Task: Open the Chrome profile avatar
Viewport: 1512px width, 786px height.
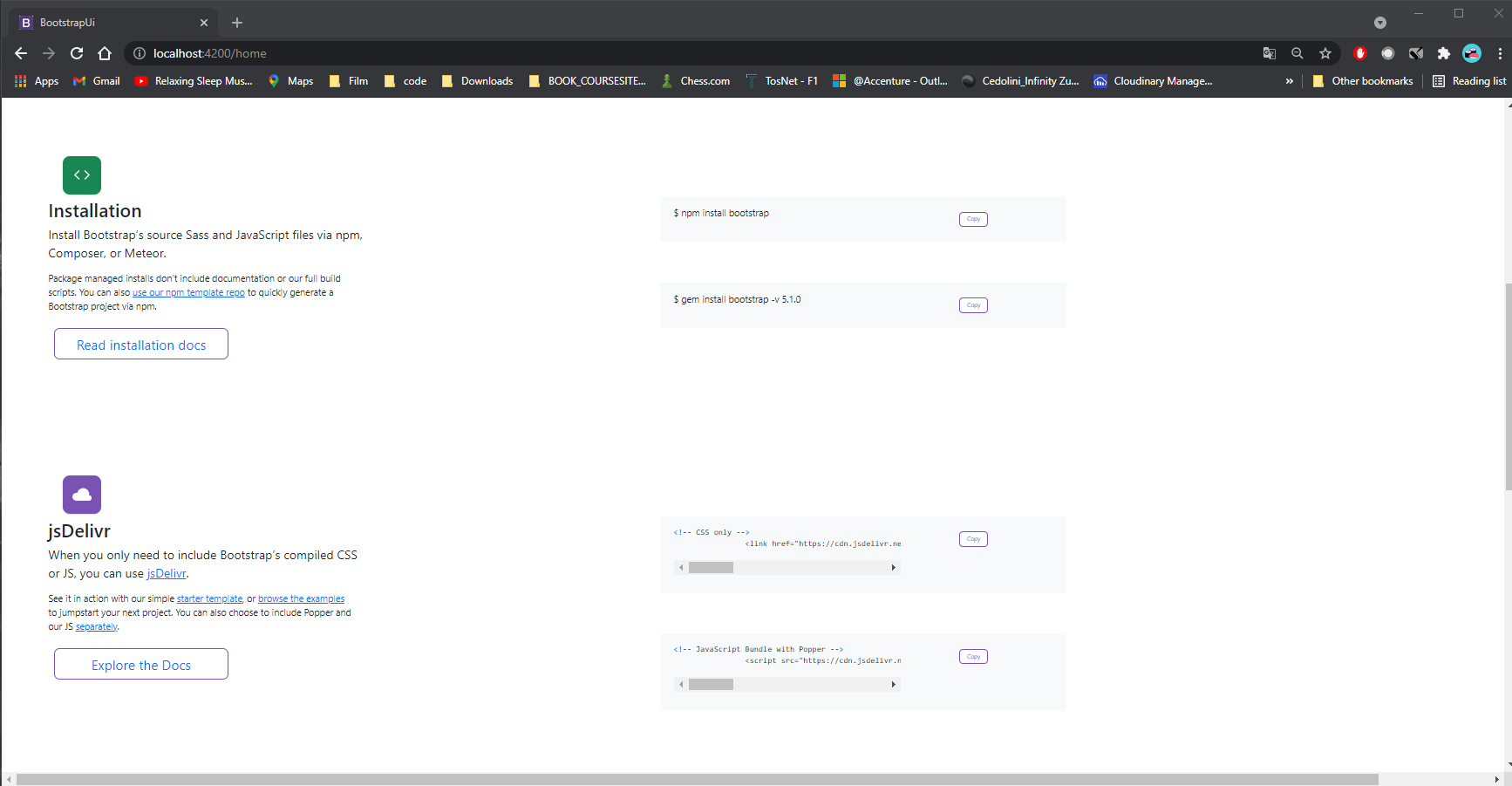Action: point(1472,53)
